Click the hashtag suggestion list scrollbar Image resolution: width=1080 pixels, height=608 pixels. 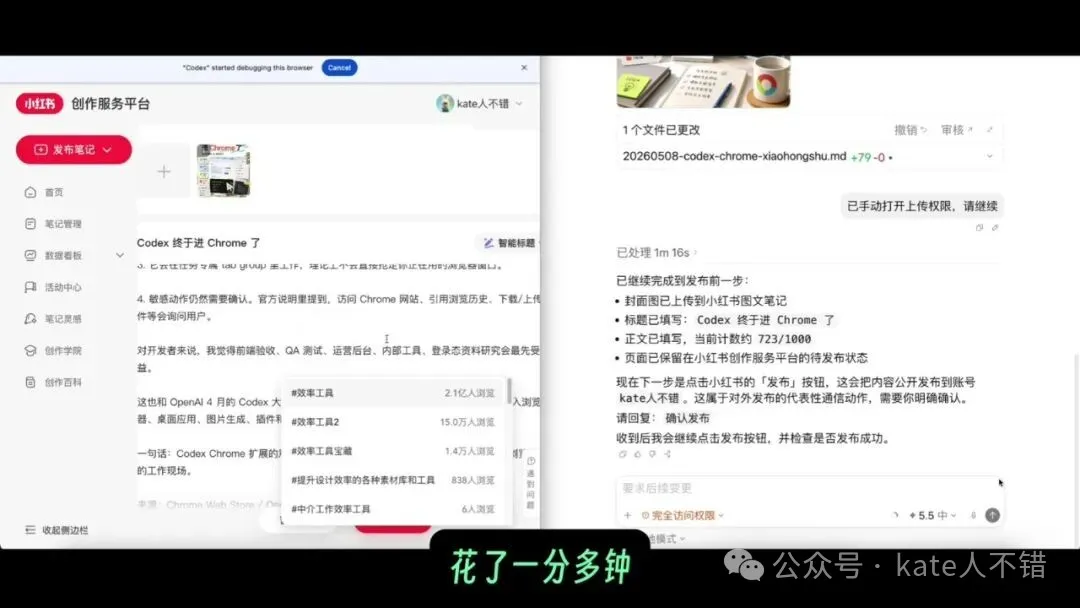click(509, 391)
